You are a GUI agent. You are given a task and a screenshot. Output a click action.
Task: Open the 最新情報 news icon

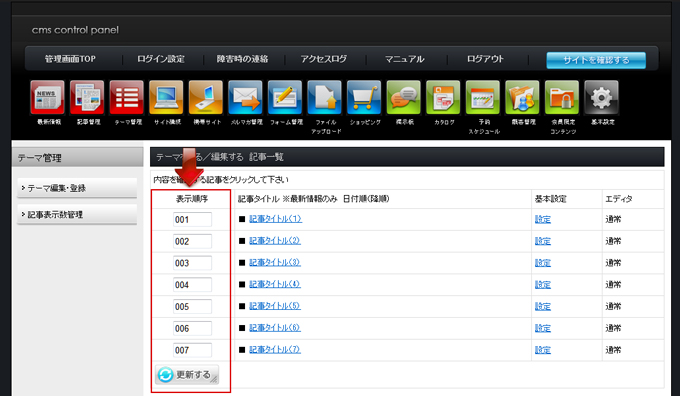coord(48,97)
